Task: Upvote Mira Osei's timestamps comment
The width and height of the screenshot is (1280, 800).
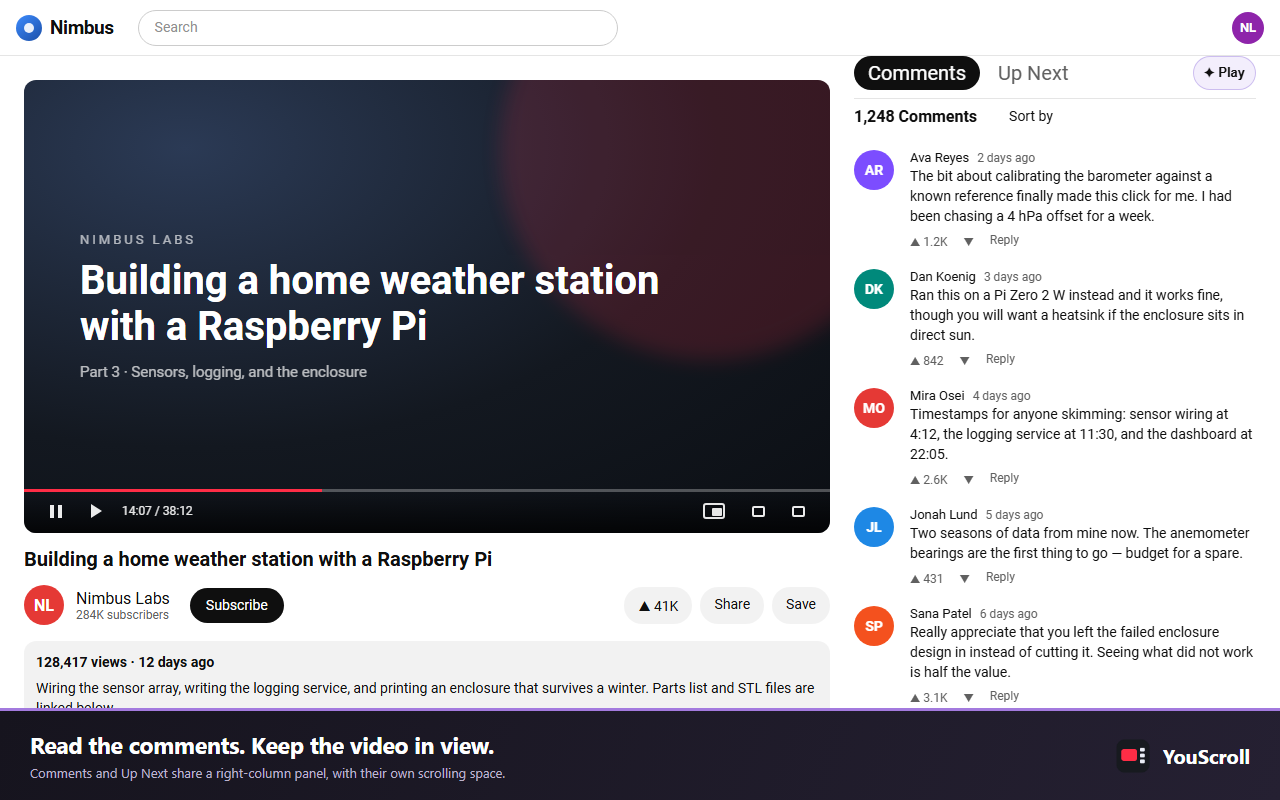Action: click(x=915, y=480)
